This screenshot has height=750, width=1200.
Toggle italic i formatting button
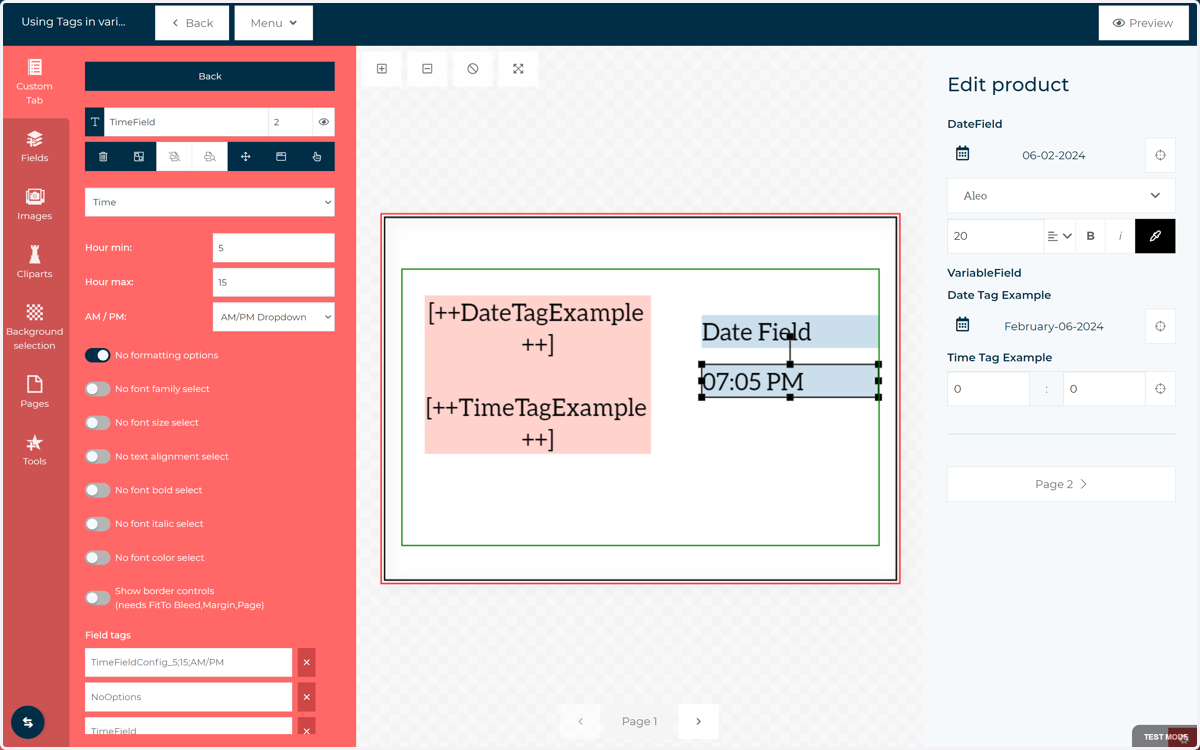(1120, 236)
